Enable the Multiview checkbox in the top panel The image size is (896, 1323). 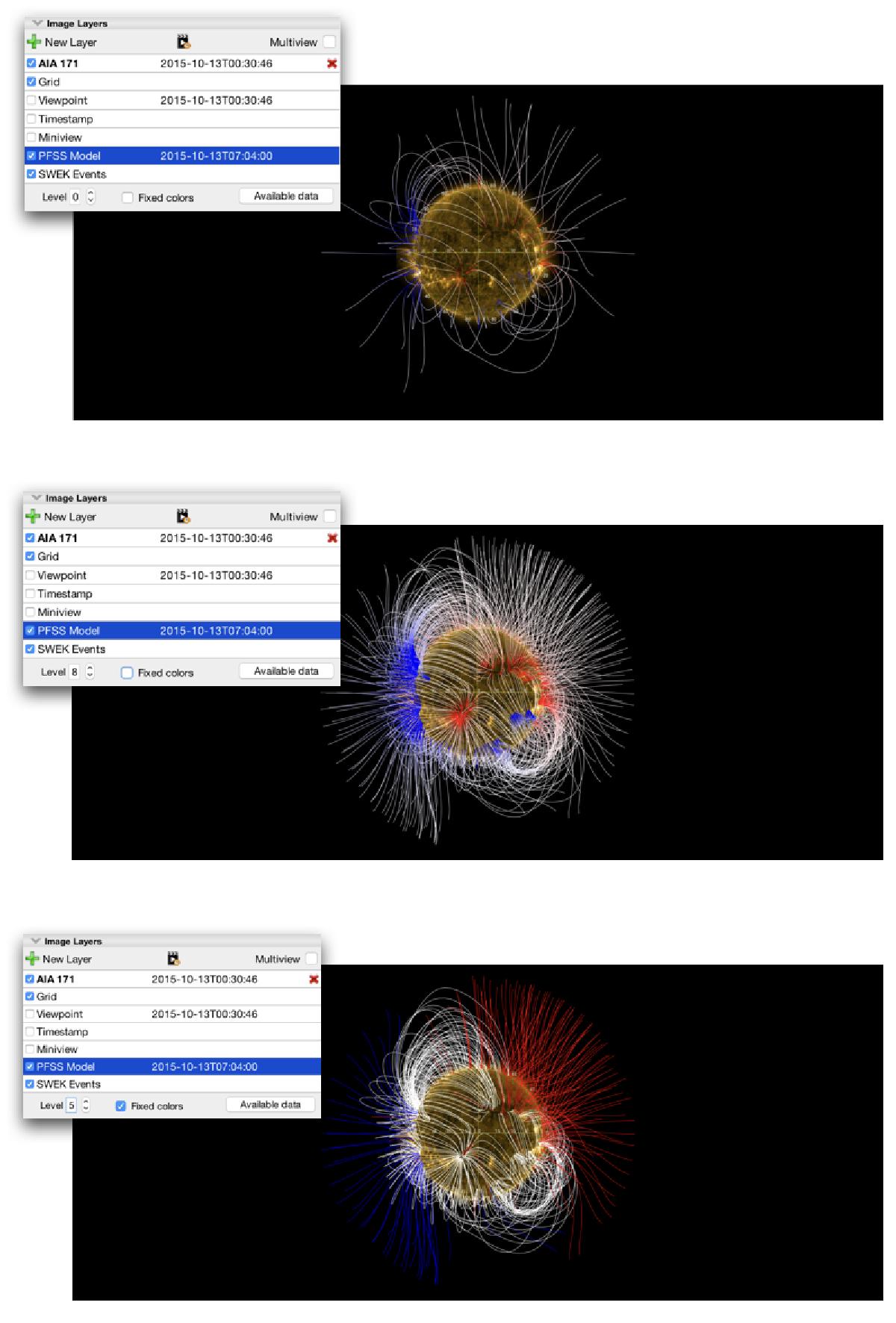[329, 43]
